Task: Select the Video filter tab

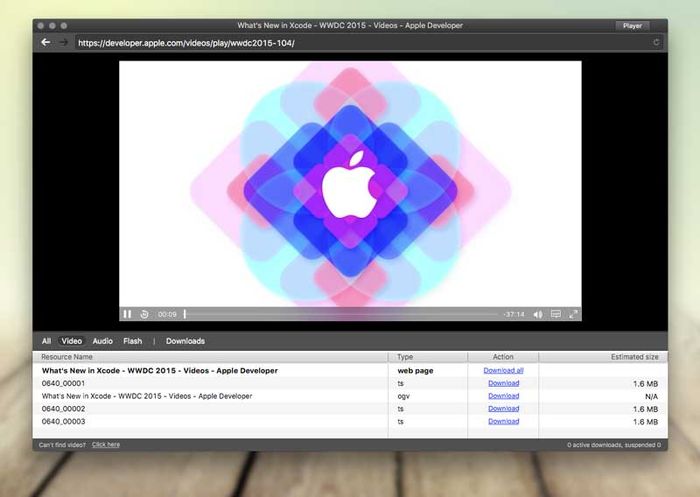Action: pos(71,341)
